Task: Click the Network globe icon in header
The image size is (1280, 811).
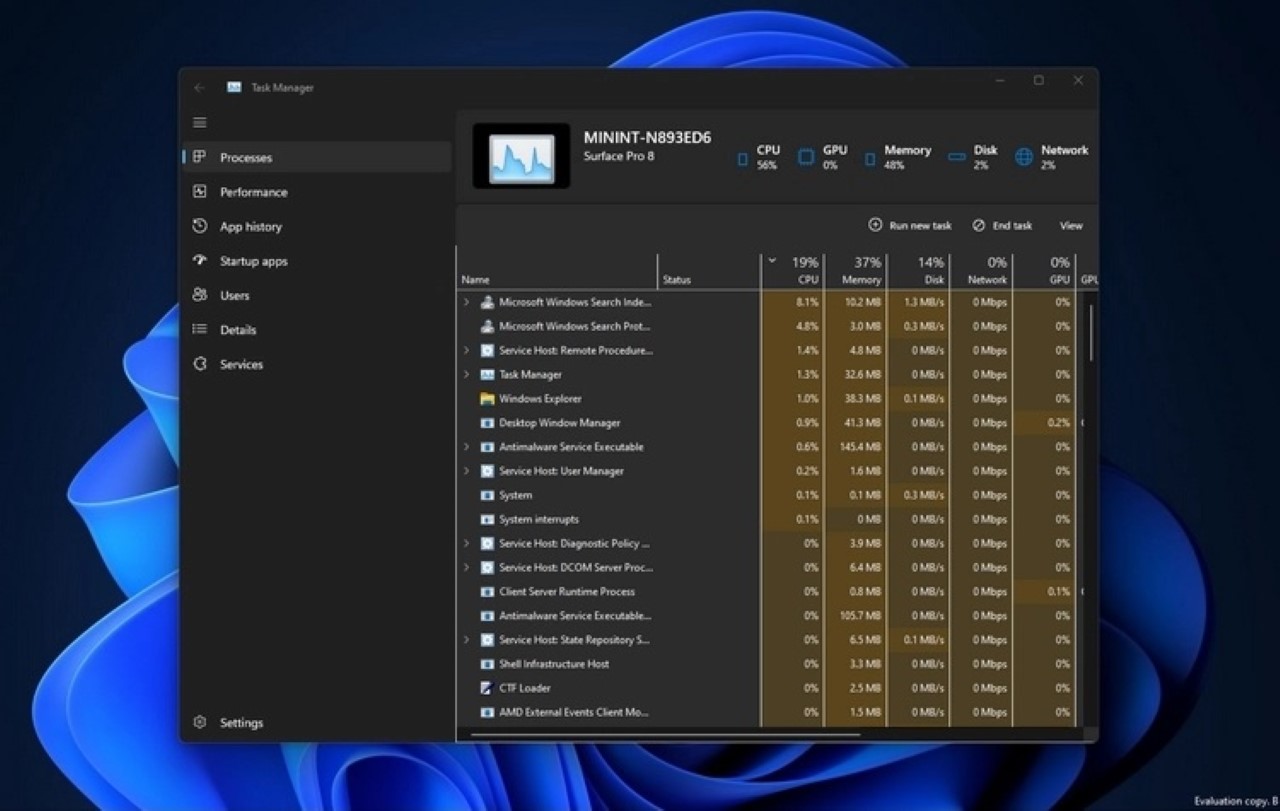Action: pos(1024,157)
